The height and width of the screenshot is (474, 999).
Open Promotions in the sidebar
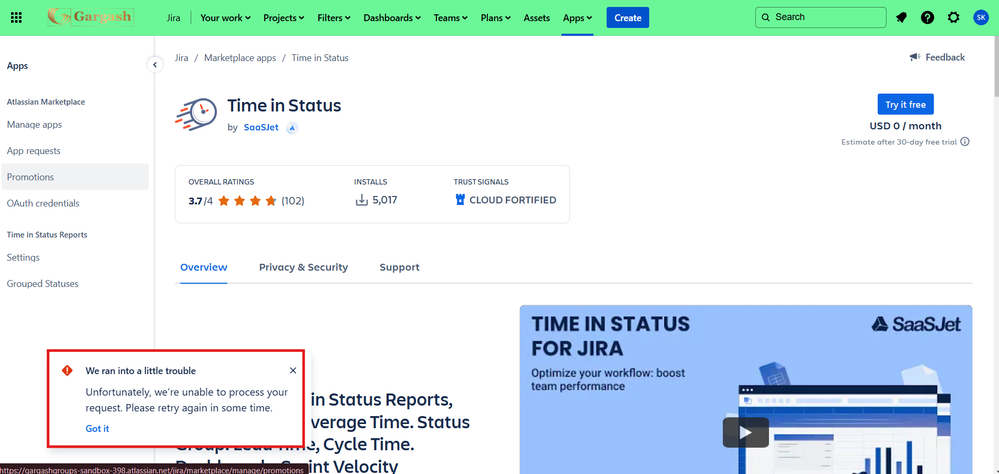coord(75,177)
